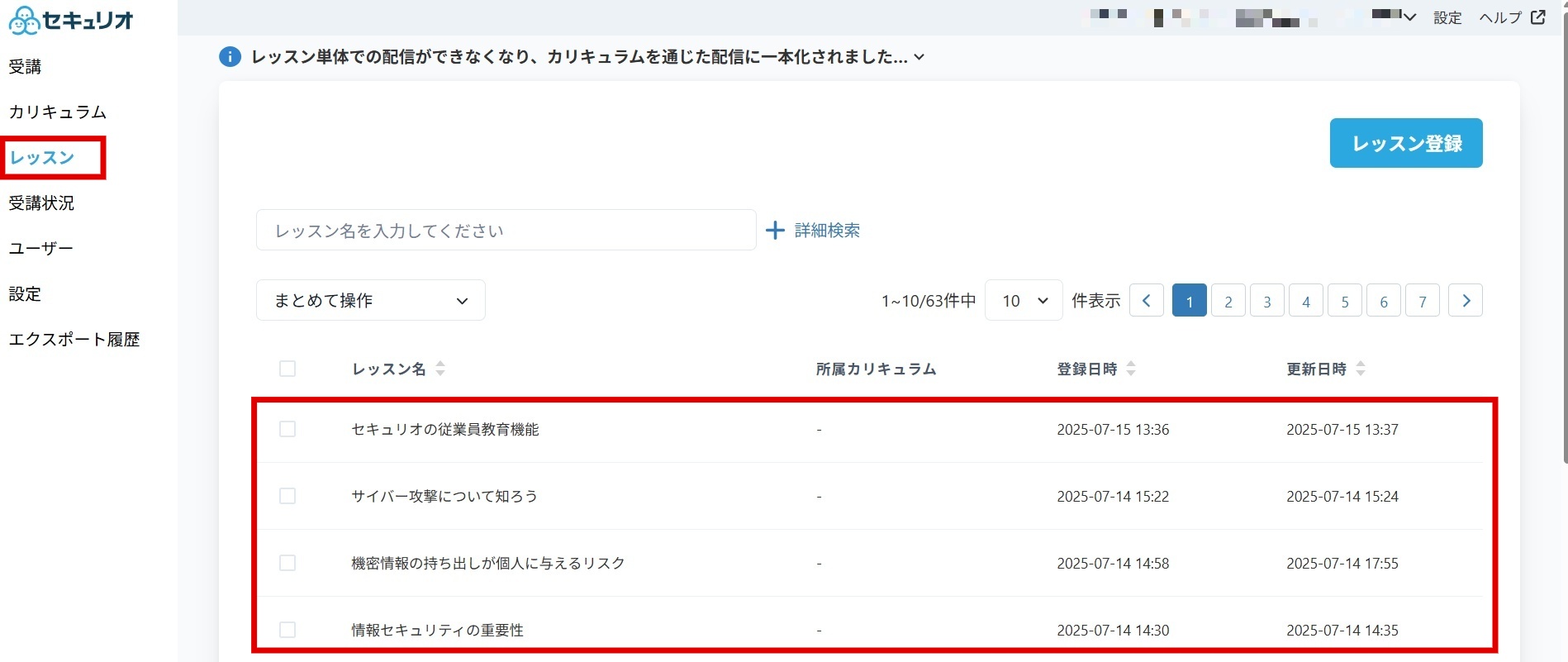The height and width of the screenshot is (662, 1568).
Task: Open カリキュラム in the sidebar
Action: click(x=58, y=112)
